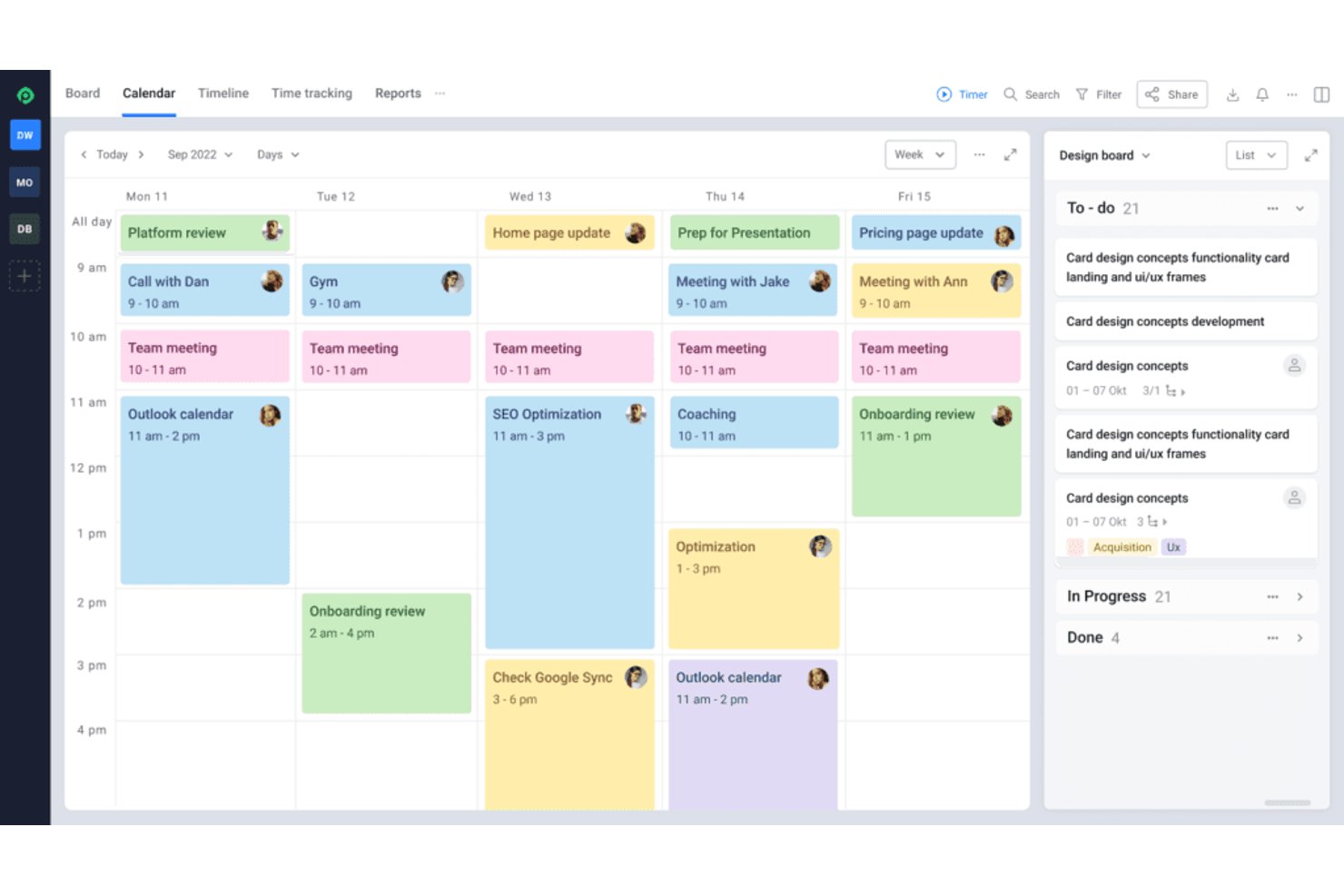Screen dimensions: 1344x896
Task: Open the Filter options
Action: click(1099, 94)
